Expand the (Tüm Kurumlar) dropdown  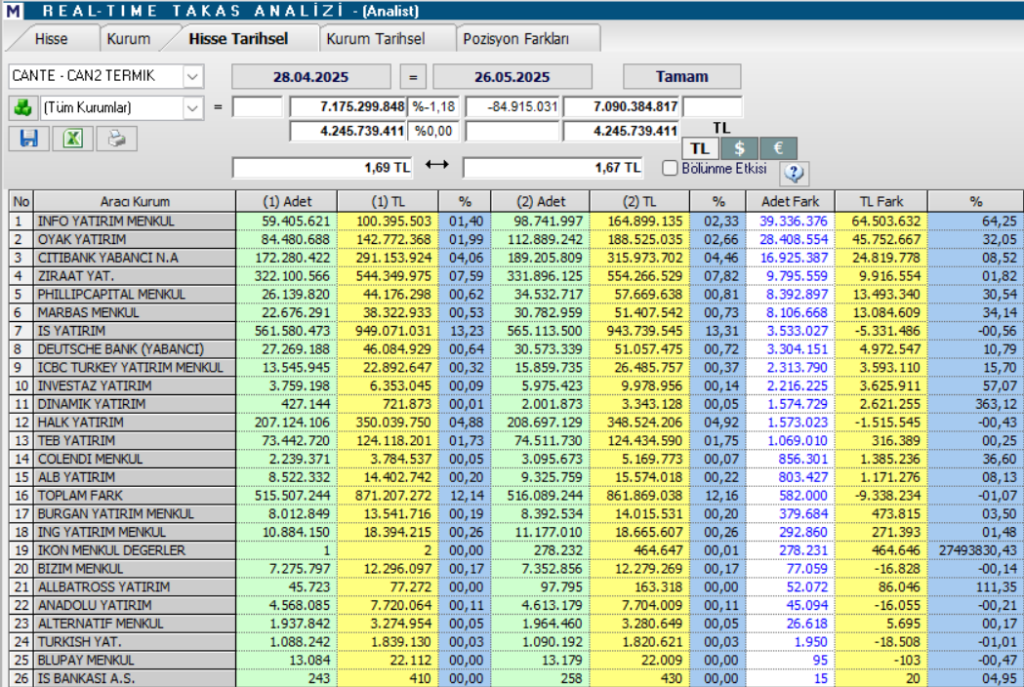[192, 107]
